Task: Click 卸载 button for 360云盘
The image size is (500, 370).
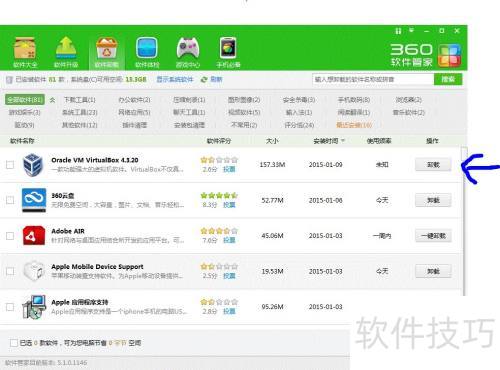Action: [x=433, y=200]
